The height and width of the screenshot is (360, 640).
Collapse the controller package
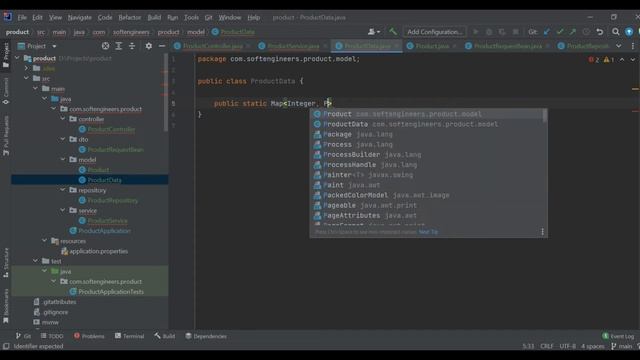63,119
